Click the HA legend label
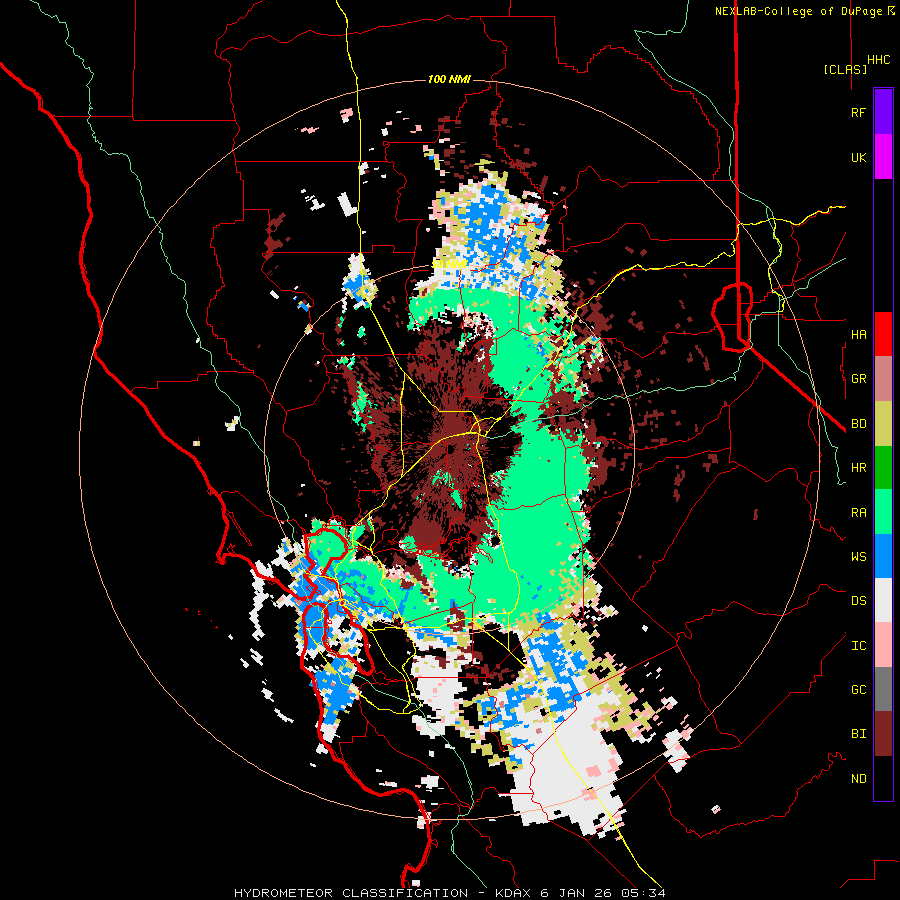900x900 pixels. tap(858, 335)
